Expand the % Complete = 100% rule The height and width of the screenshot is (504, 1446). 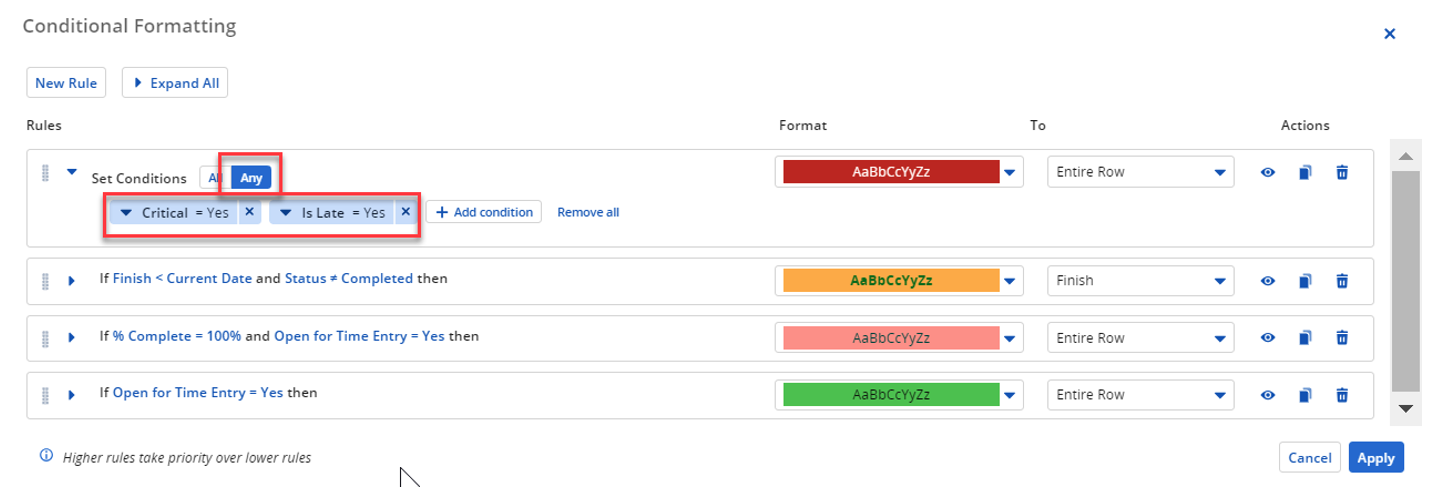[x=71, y=338]
